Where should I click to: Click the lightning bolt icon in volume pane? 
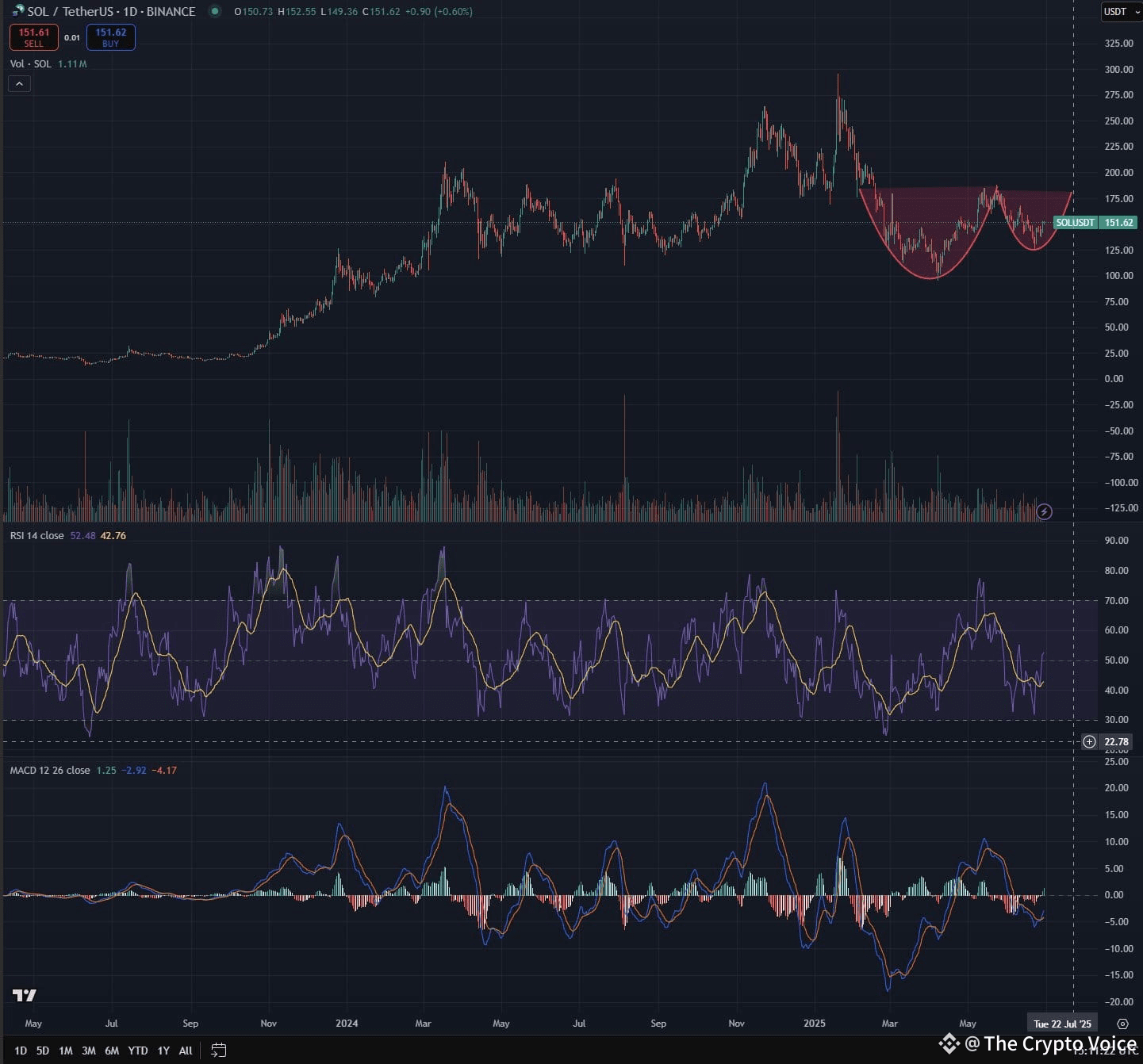[x=1044, y=511]
